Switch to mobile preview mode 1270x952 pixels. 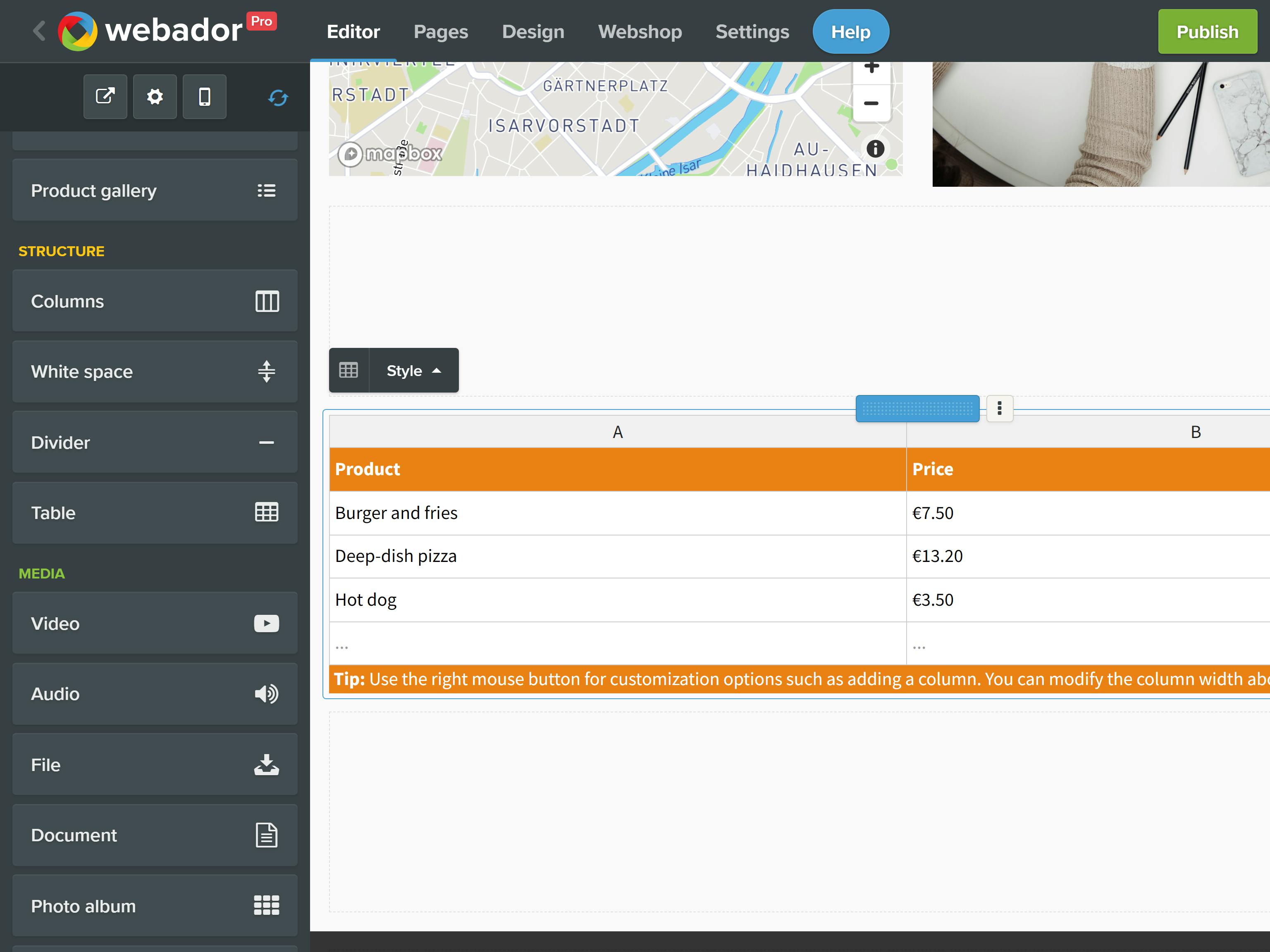(x=204, y=96)
